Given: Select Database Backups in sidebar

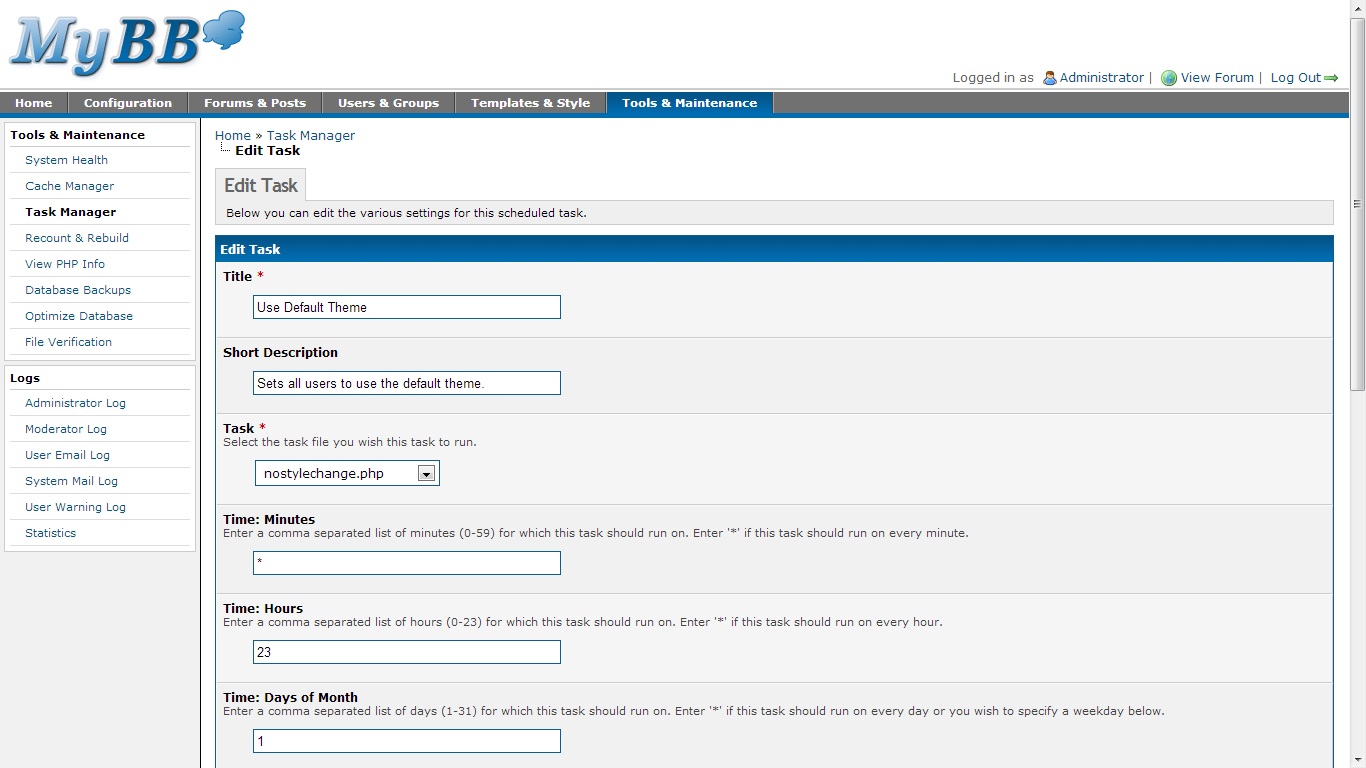Looking at the screenshot, I should (78, 290).
